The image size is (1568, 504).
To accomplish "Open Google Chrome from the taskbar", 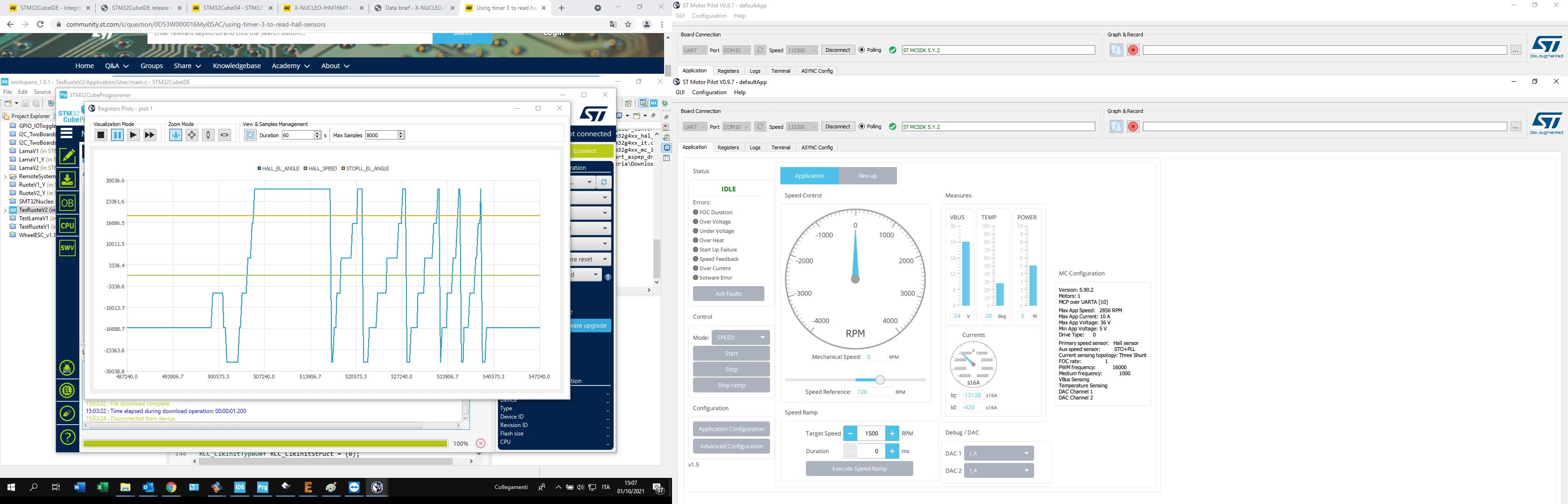I will point(171,487).
